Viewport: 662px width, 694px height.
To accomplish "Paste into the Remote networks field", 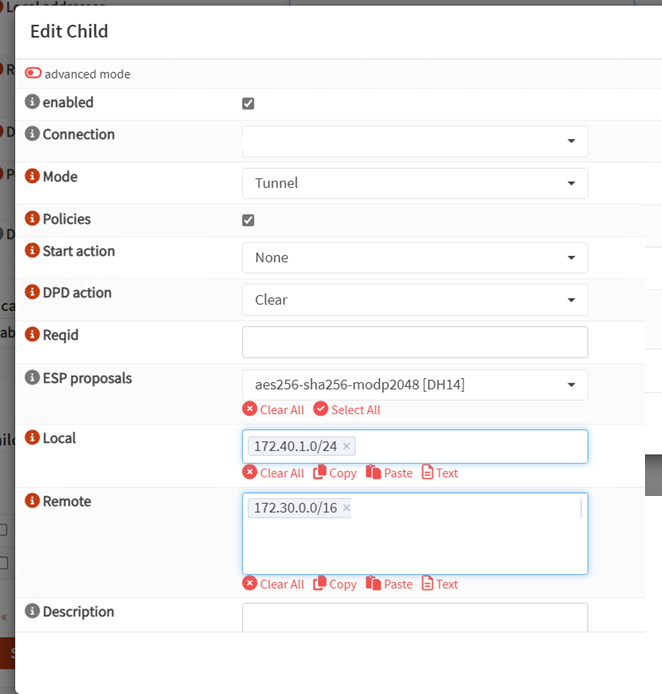I will pyautogui.click(x=389, y=584).
